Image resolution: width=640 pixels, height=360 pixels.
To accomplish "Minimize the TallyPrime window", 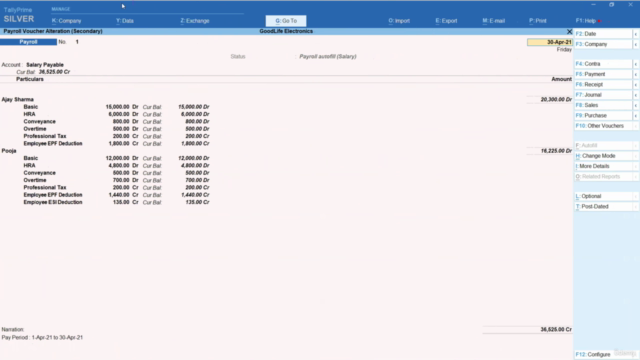I will [593, 4].
